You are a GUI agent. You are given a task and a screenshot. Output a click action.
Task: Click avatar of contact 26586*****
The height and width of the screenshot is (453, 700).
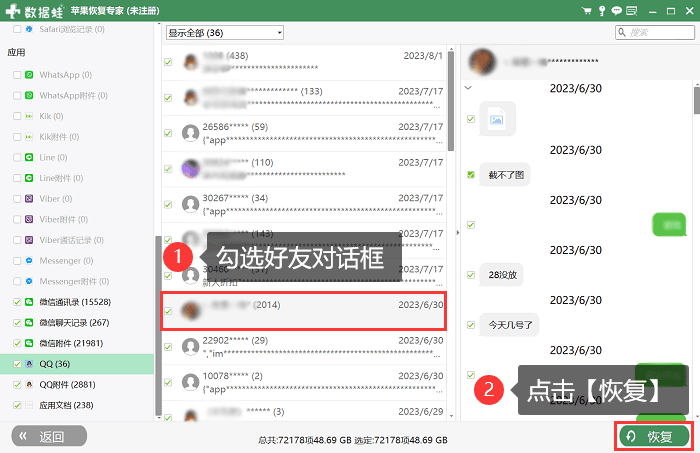[x=191, y=133]
